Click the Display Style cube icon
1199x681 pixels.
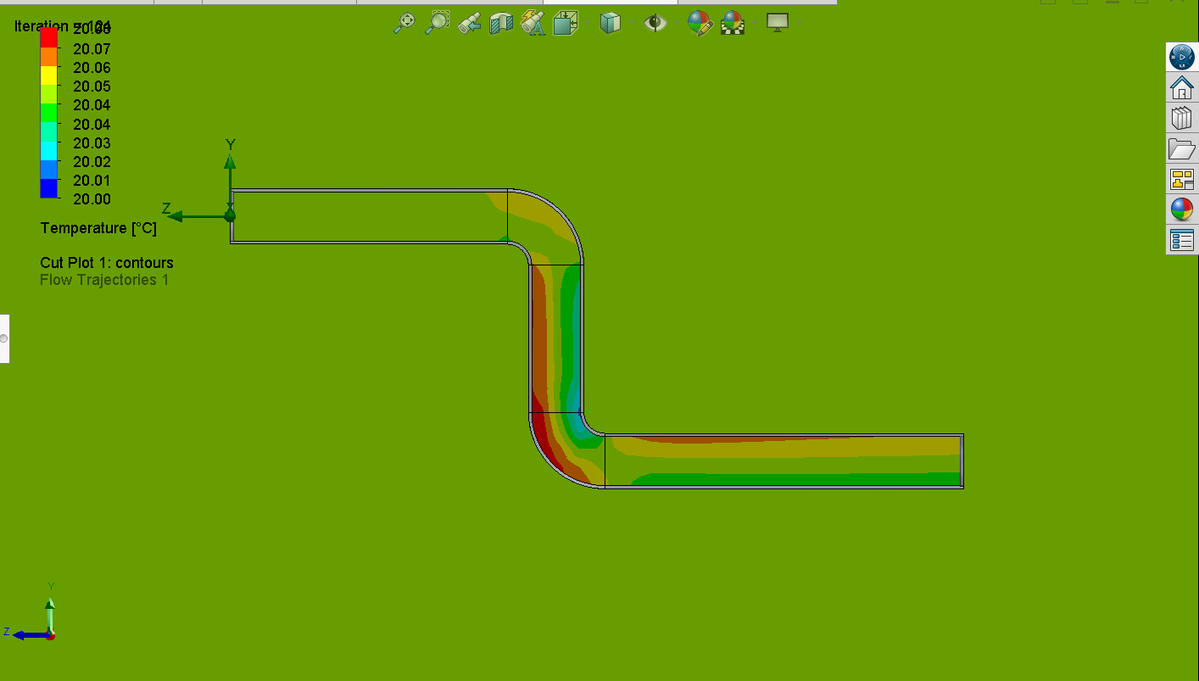pyautogui.click(x=611, y=23)
